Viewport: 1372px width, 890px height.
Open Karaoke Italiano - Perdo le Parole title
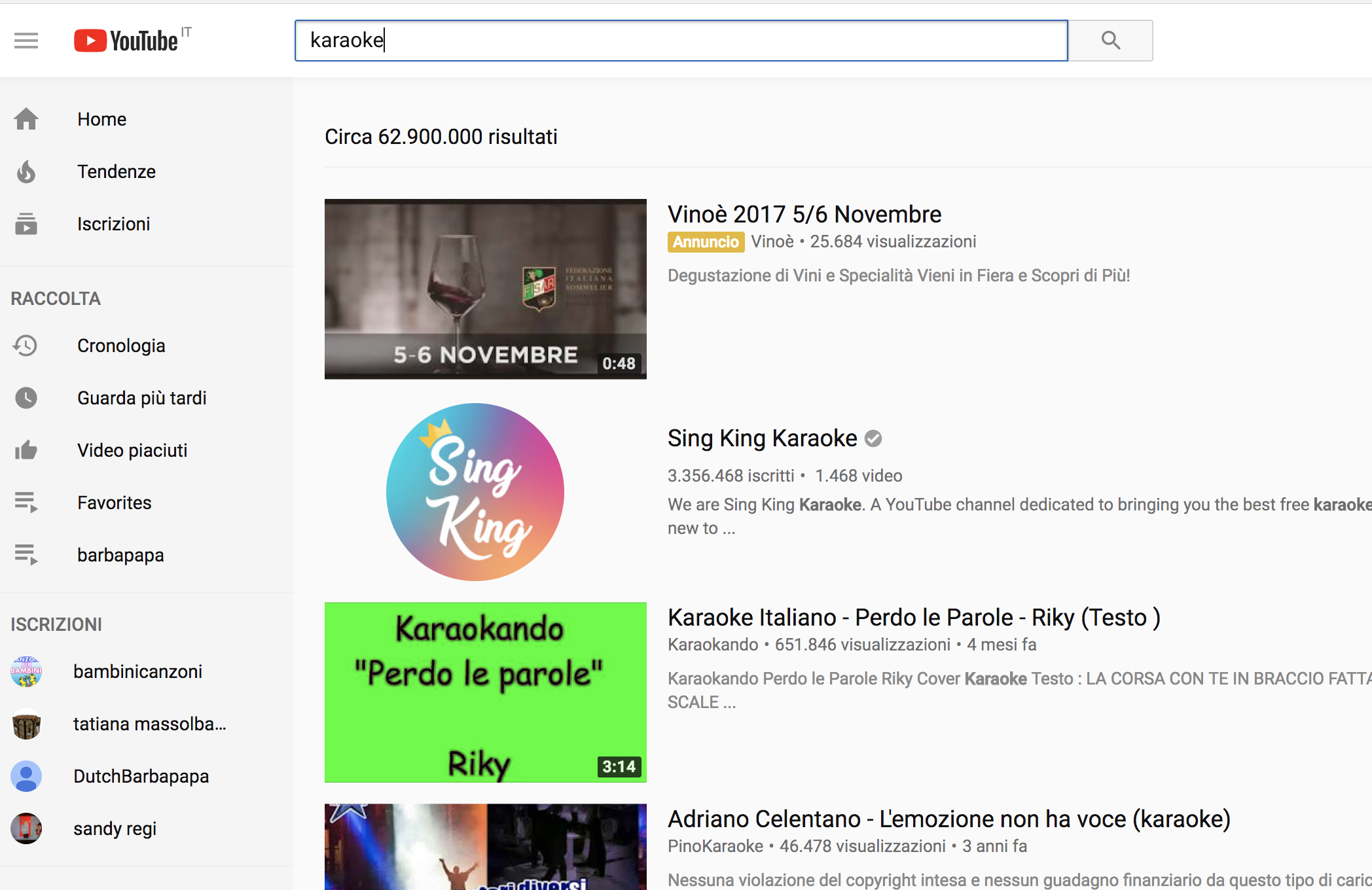click(x=914, y=618)
